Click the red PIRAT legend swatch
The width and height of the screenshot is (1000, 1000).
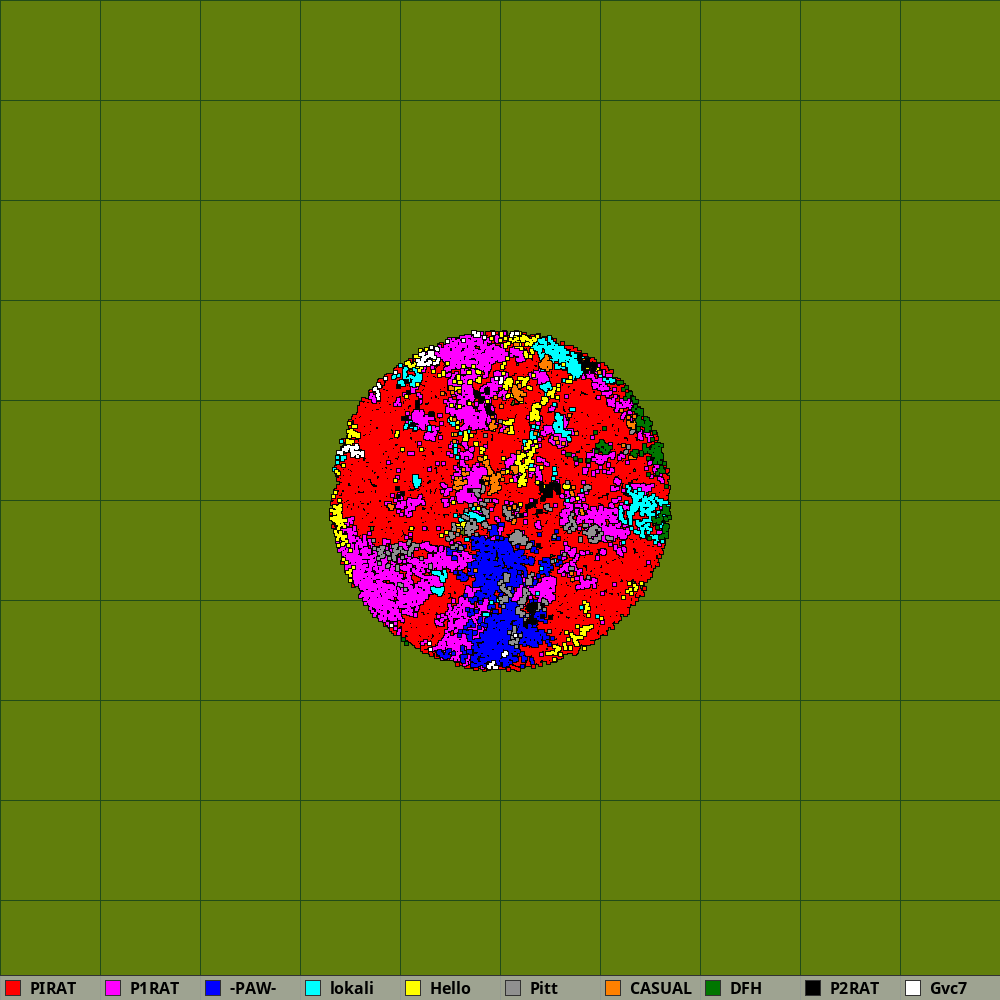[x=13, y=988]
